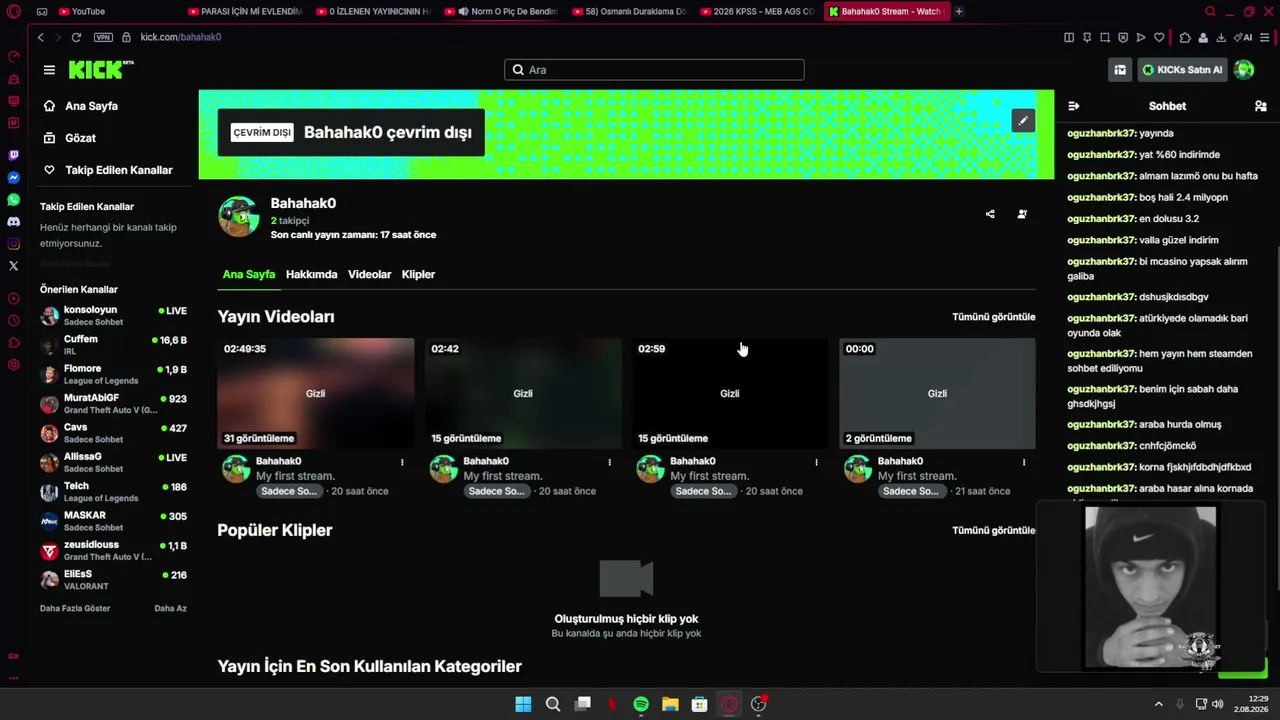Open a new browser tab
This screenshot has height=720, width=1280.
point(959,11)
